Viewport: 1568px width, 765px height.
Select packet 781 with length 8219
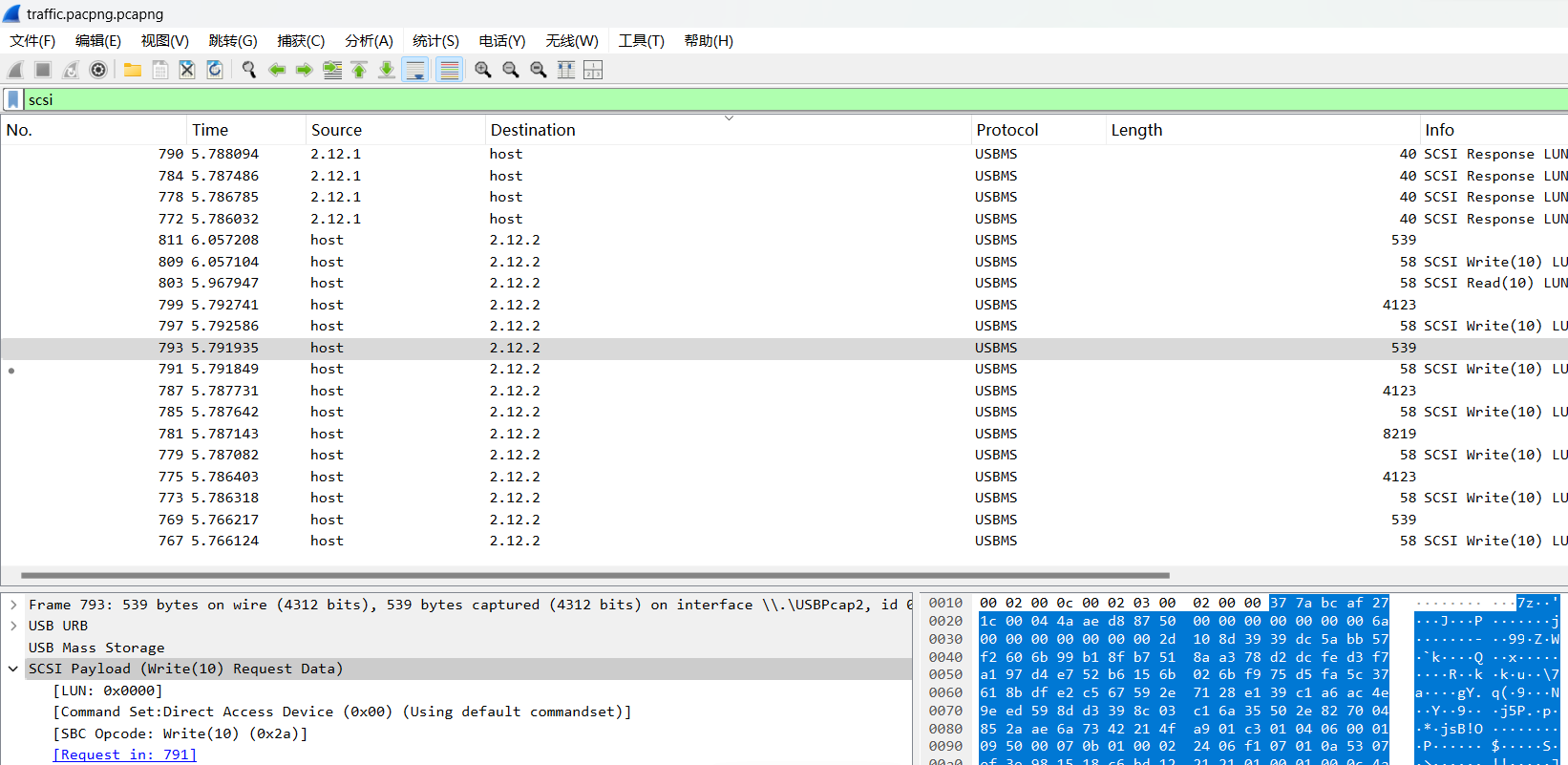pos(784,434)
